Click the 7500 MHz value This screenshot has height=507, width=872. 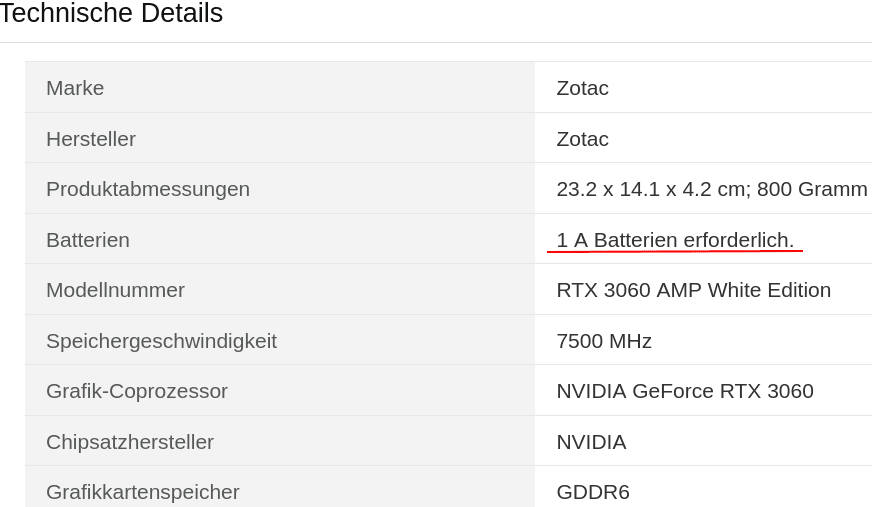click(x=604, y=341)
